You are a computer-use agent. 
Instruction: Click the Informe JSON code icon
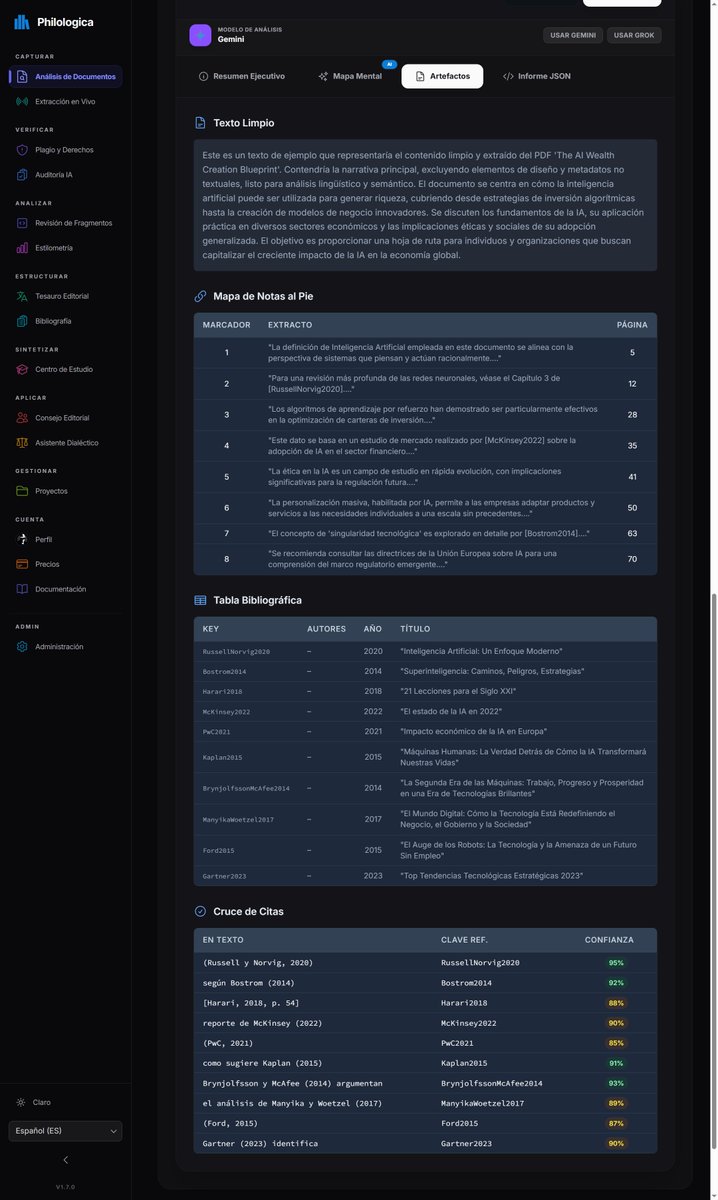point(508,76)
